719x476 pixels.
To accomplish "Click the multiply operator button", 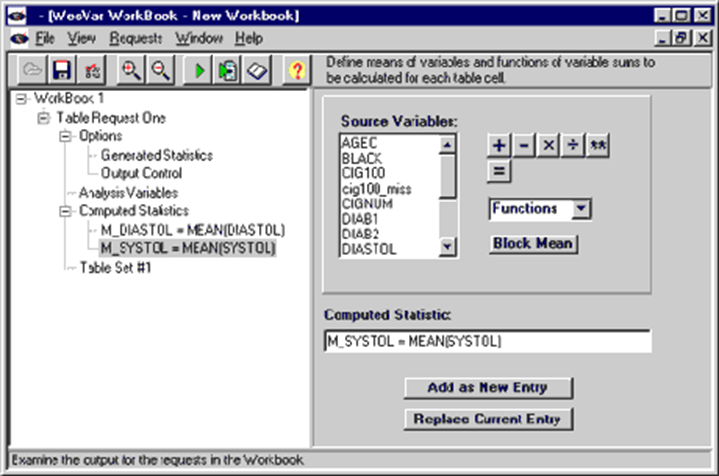I will coord(548,145).
